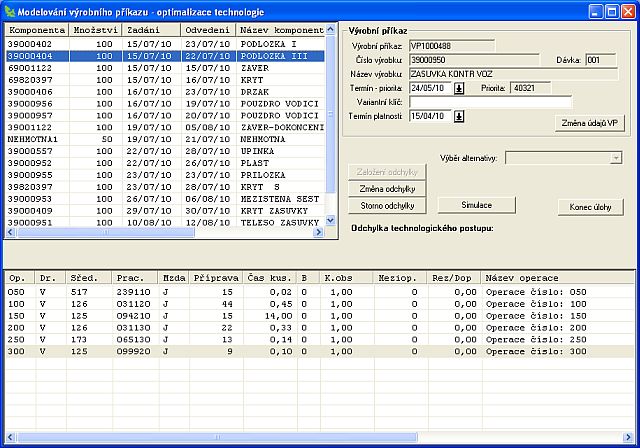Click right arrow of components horizontal scrollbar
Screen dimensions: 640x448
tap(318, 232)
